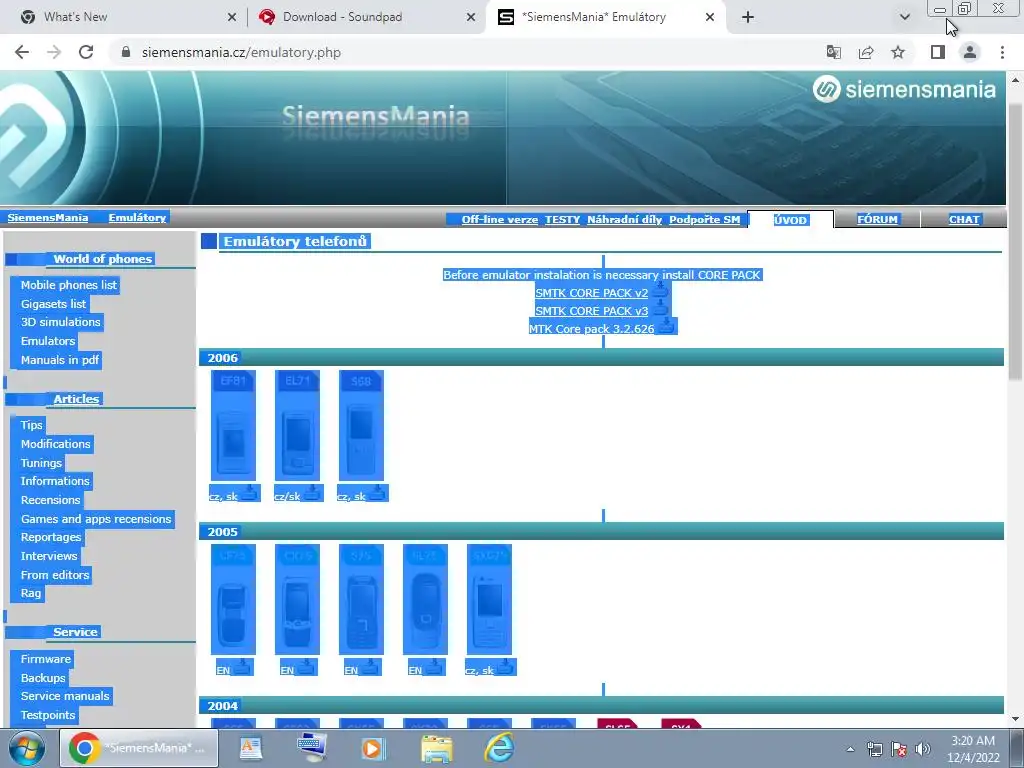Image resolution: width=1024 pixels, height=768 pixels.
Task: Click the SiemensMania breadcrumb link
Action: point(48,217)
